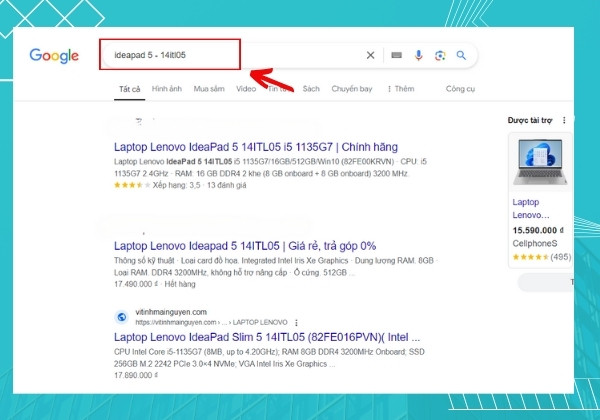This screenshot has height=420, width=600.
Task: Click the CellphoneS seller name
Action: tap(535, 244)
